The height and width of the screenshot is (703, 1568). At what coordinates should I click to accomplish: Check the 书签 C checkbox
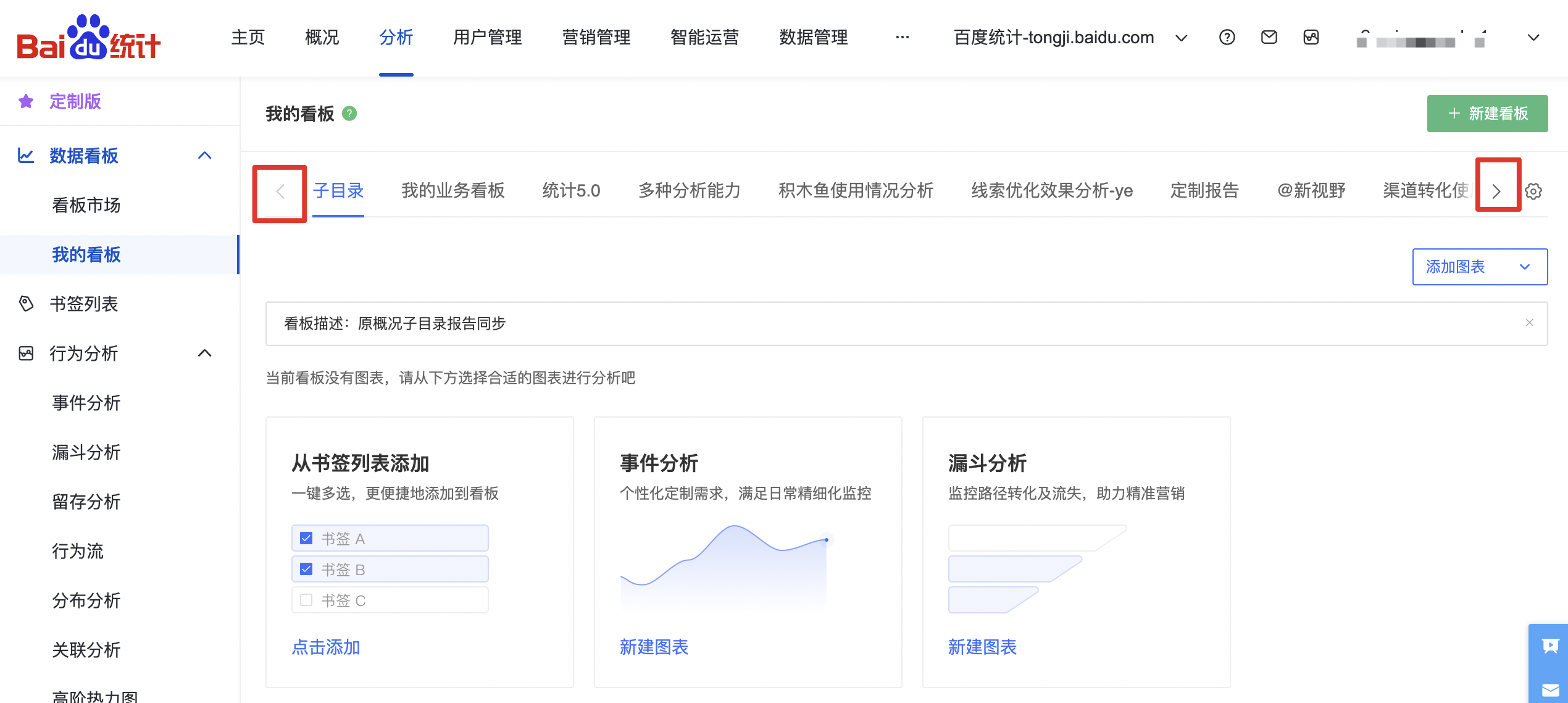coord(306,600)
